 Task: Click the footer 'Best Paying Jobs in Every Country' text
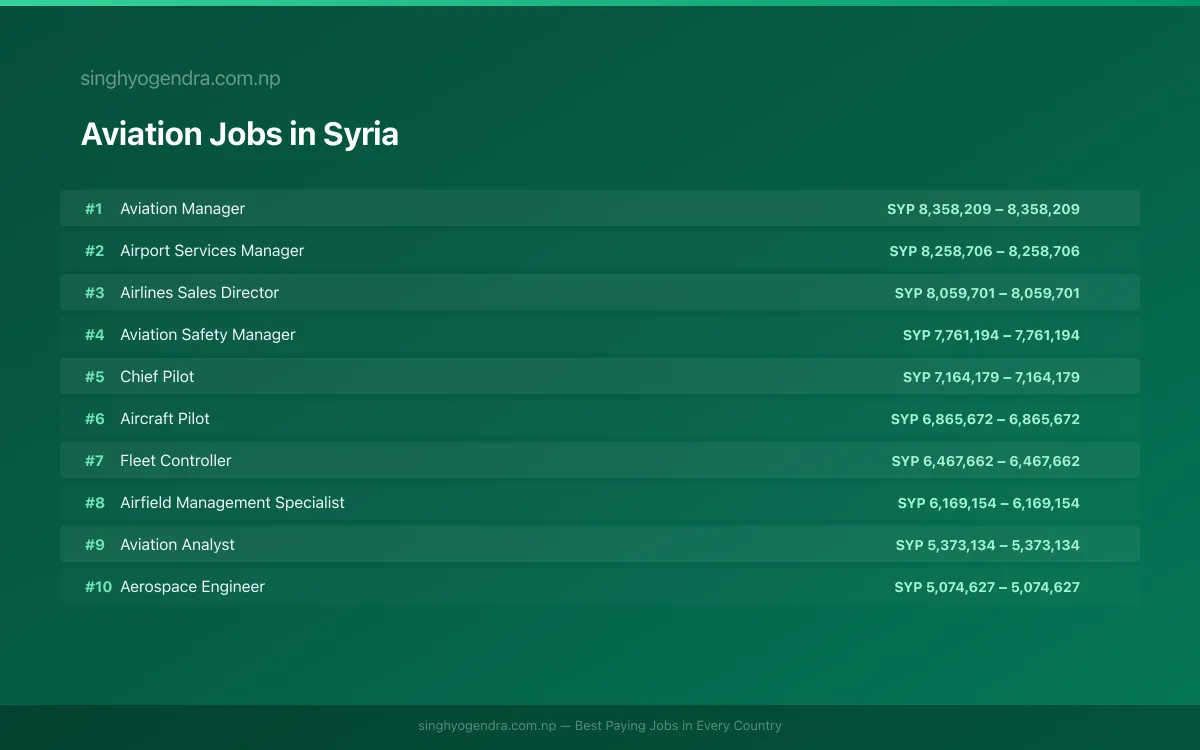[x=678, y=726]
